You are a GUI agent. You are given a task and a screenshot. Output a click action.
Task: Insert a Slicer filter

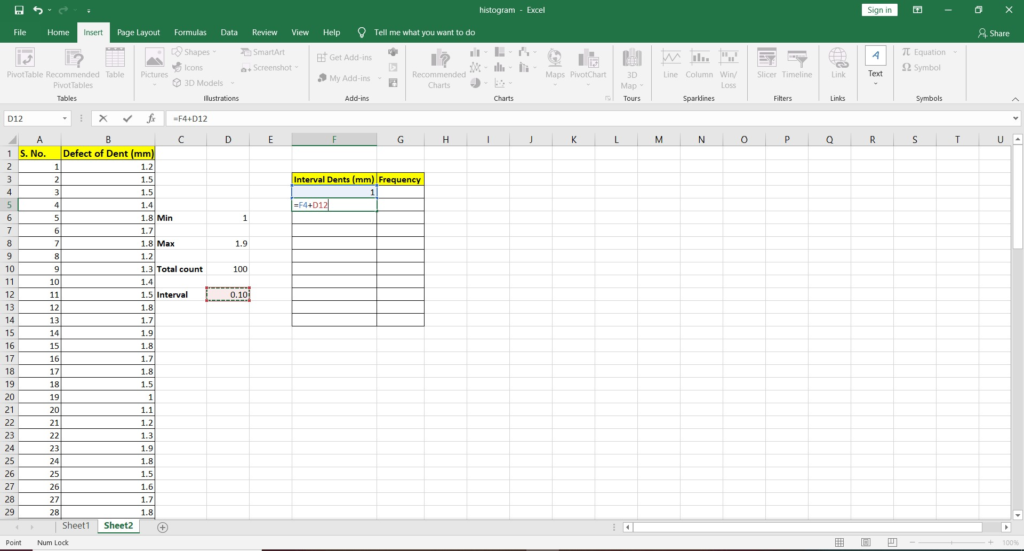pyautogui.click(x=767, y=64)
